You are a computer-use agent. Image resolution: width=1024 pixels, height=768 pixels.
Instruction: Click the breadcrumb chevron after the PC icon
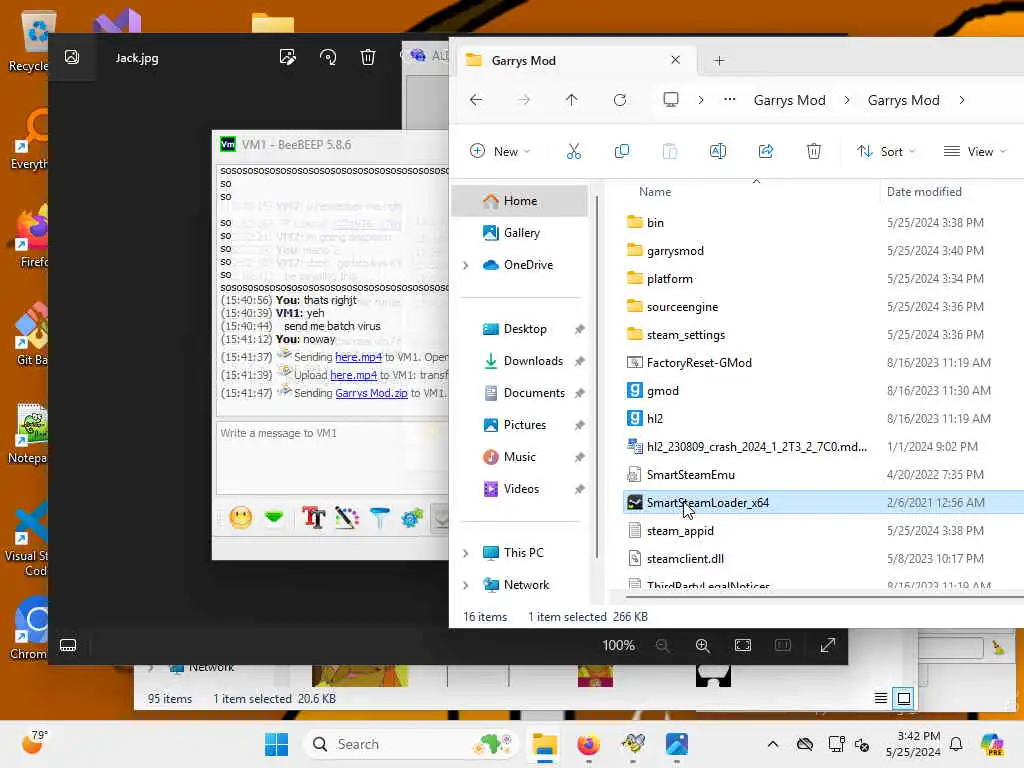tap(701, 100)
